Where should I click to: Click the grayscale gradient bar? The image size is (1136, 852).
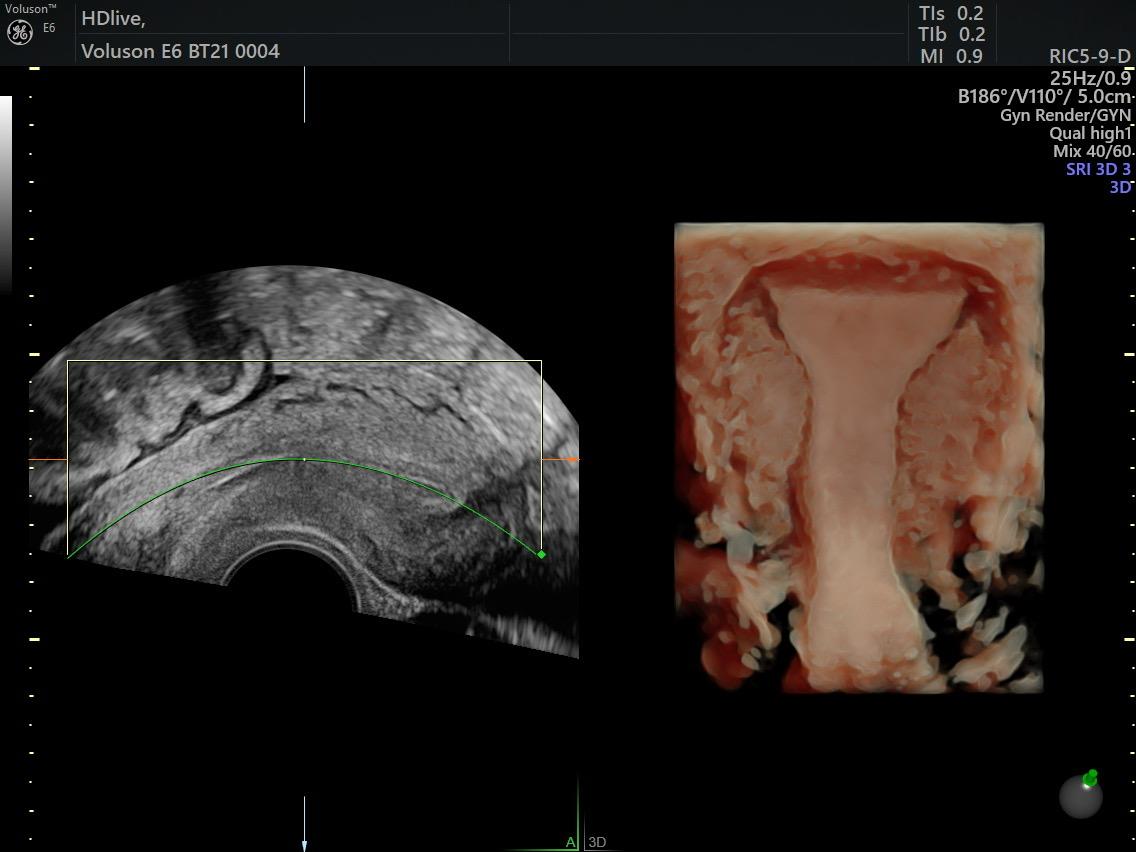tap(6, 190)
